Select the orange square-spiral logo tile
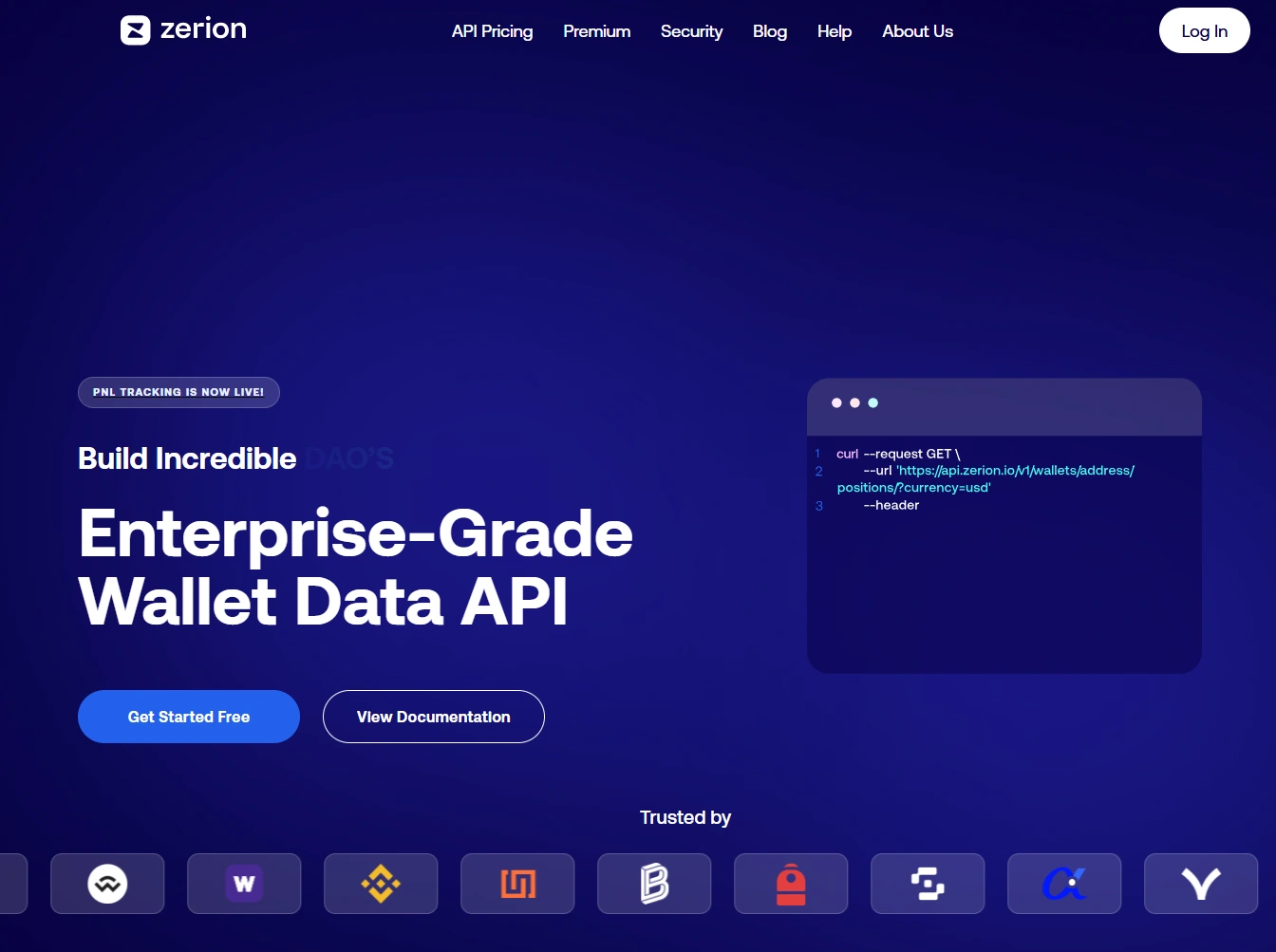 pyautogui.click(x=517, y=884)
